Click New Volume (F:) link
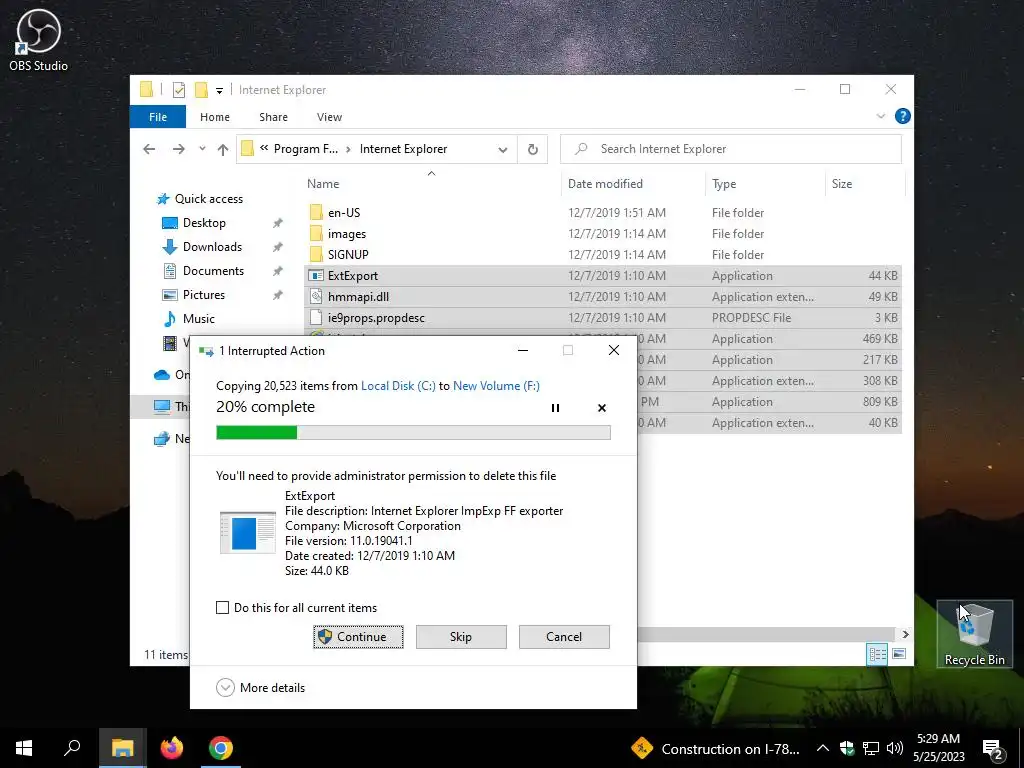The width and height of the screenshot is (1024, 768). 496,386
